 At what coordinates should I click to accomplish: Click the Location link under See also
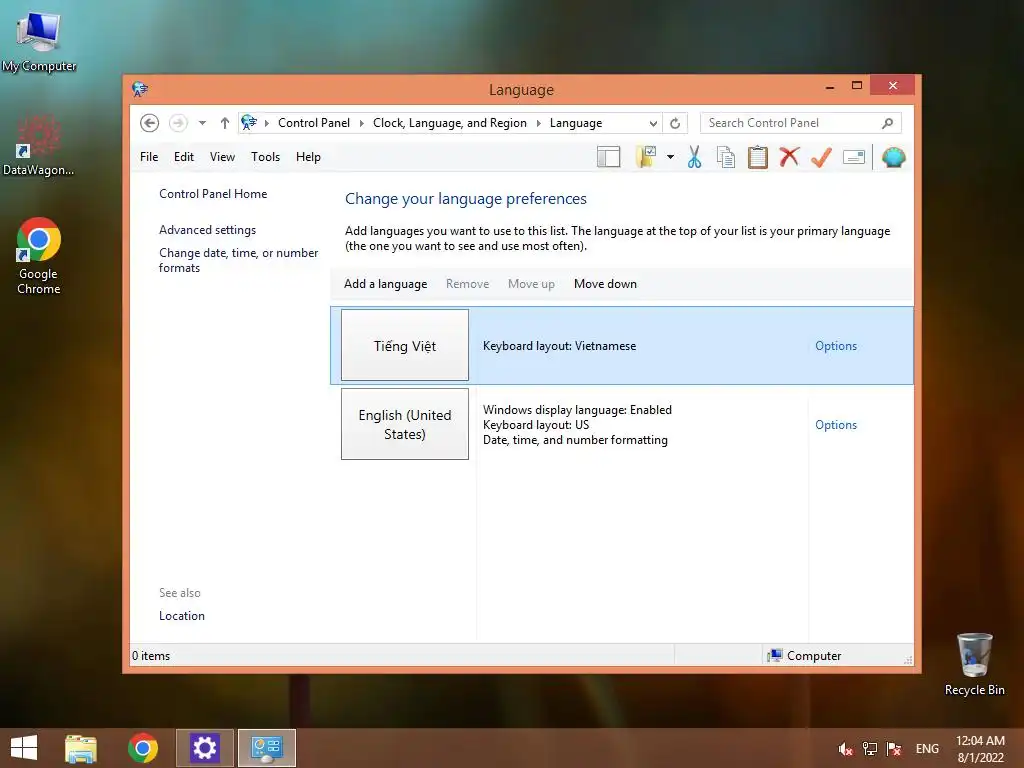coord(182,616)
